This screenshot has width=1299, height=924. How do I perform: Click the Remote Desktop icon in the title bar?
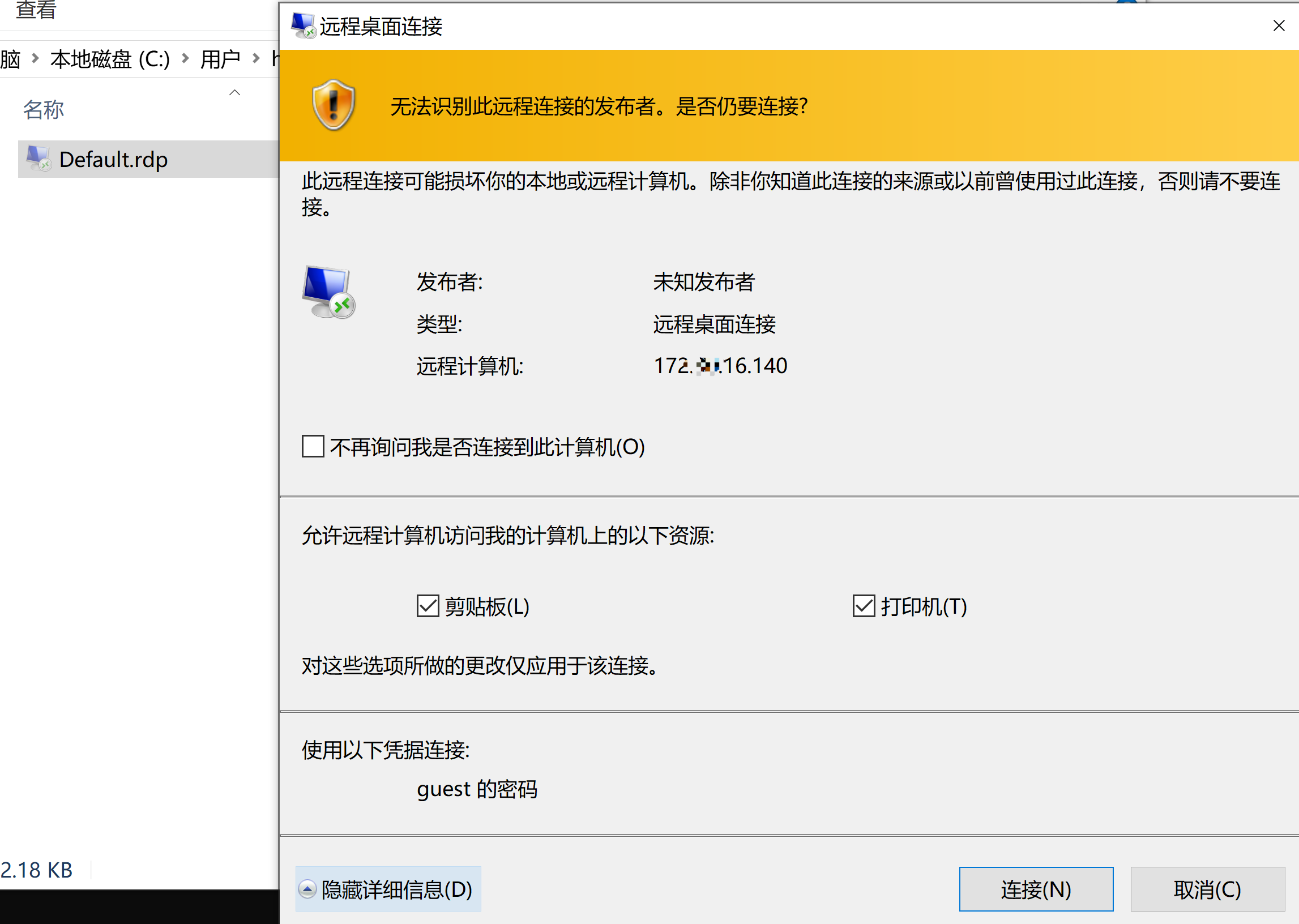point(303,25)
